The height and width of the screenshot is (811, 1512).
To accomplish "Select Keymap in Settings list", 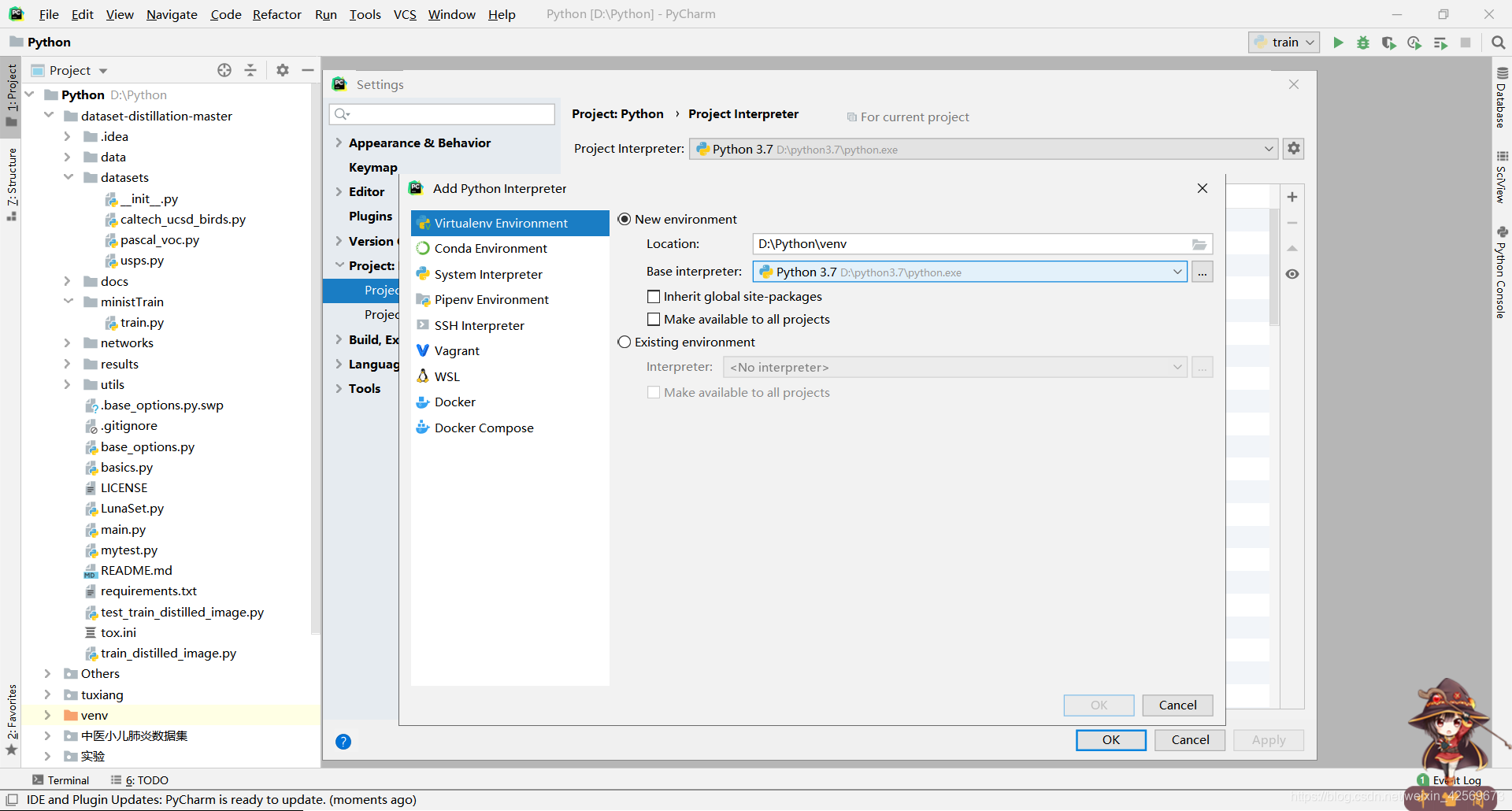I will [373, 167].
